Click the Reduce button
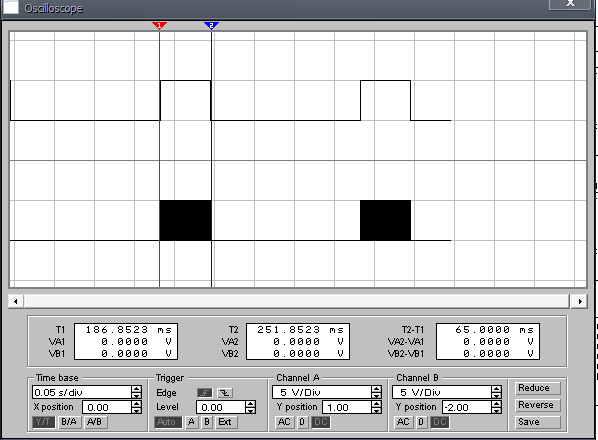 pyautogui.click(x=537, y=388)
